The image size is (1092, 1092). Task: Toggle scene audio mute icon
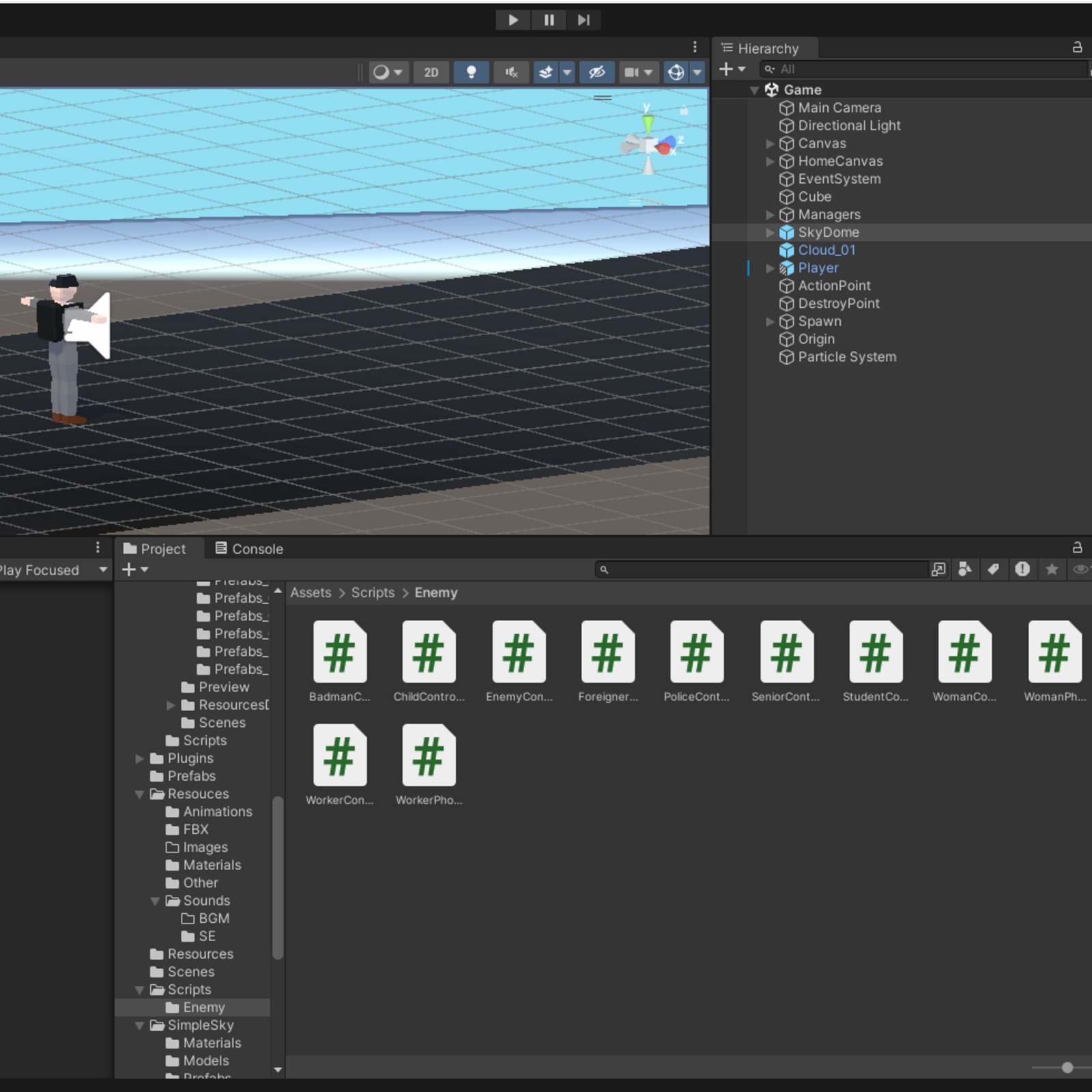point(511,72)
